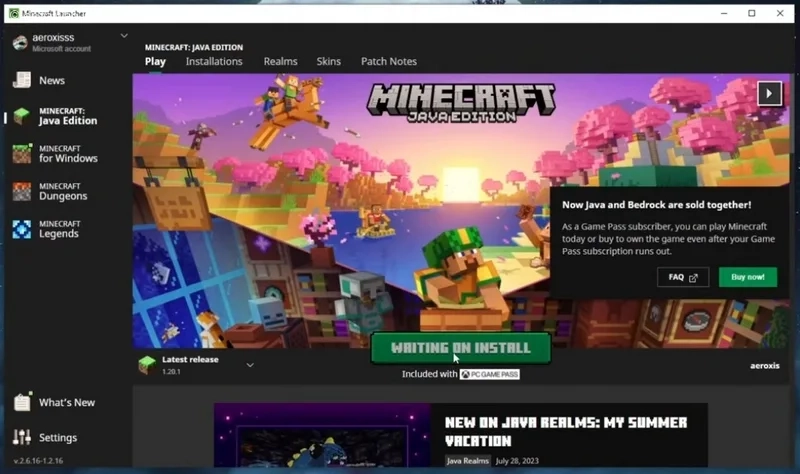Open New on Java Realms article headline
The width and height of the screenshot is (800, 474).
pyautogui.click(x=566, y=431)
